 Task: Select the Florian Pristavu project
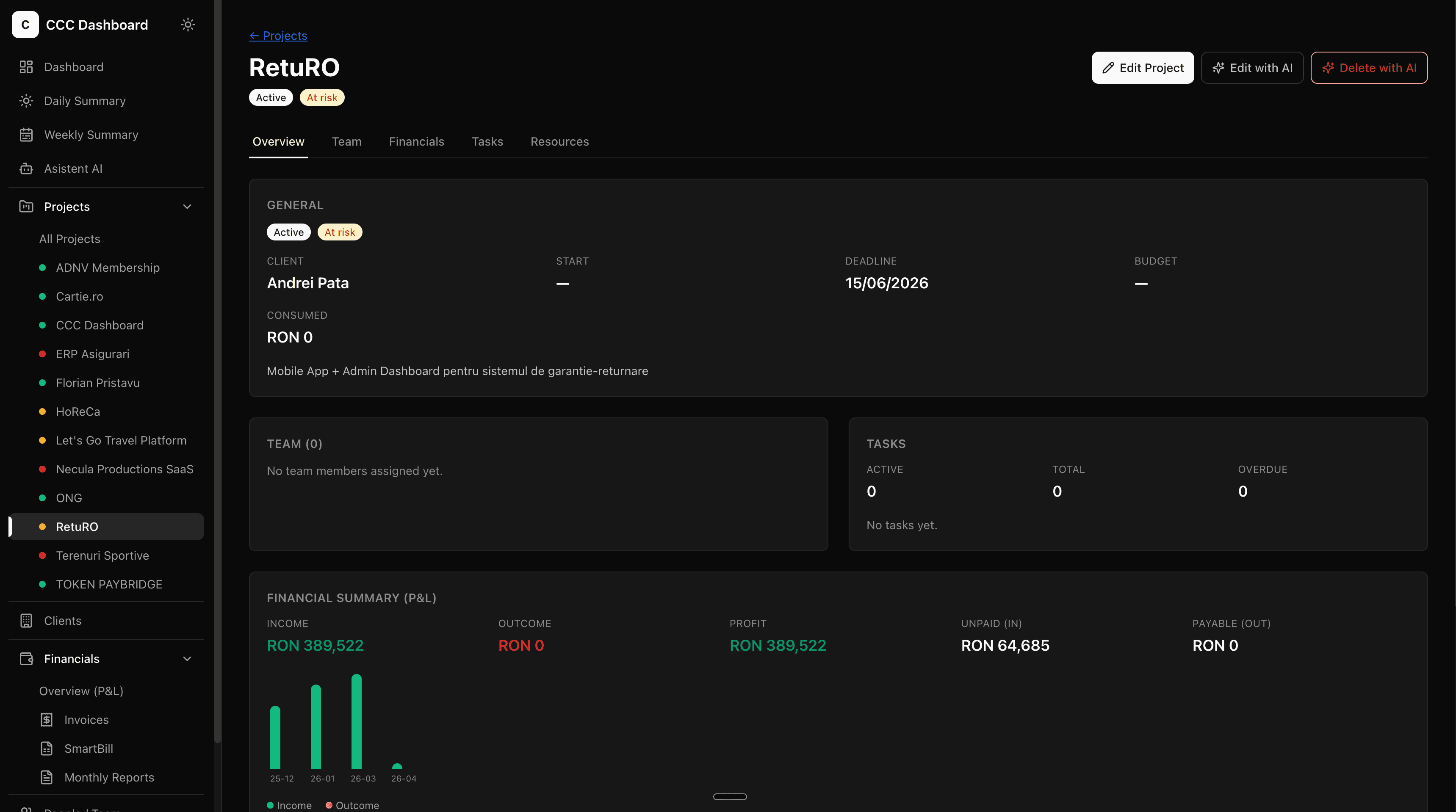tap(106, 383)
